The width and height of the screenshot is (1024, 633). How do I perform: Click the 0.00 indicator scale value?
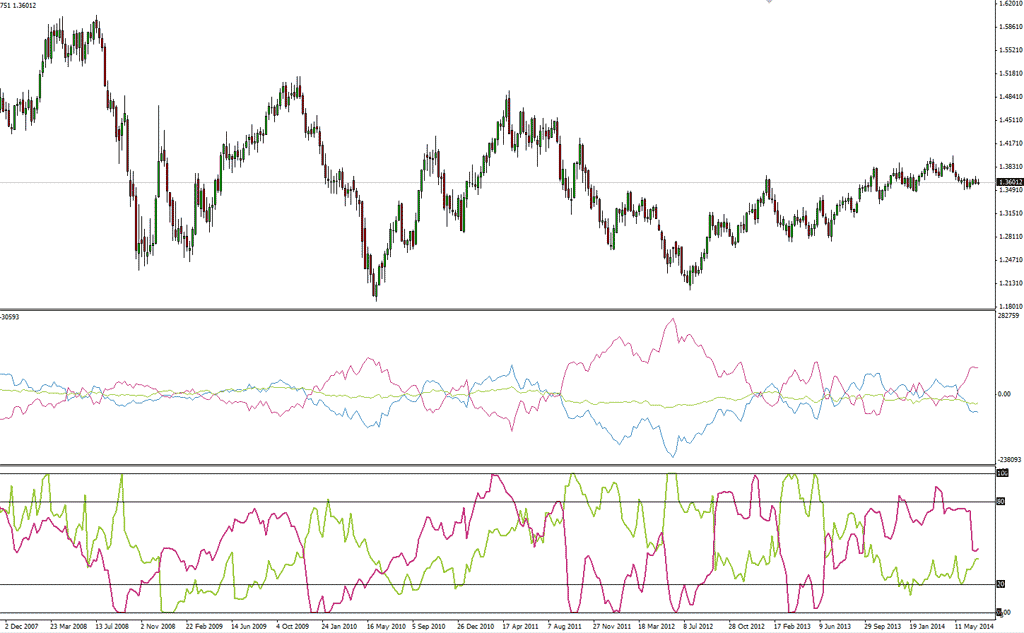pyautogui.click(x=1005, y=394)
